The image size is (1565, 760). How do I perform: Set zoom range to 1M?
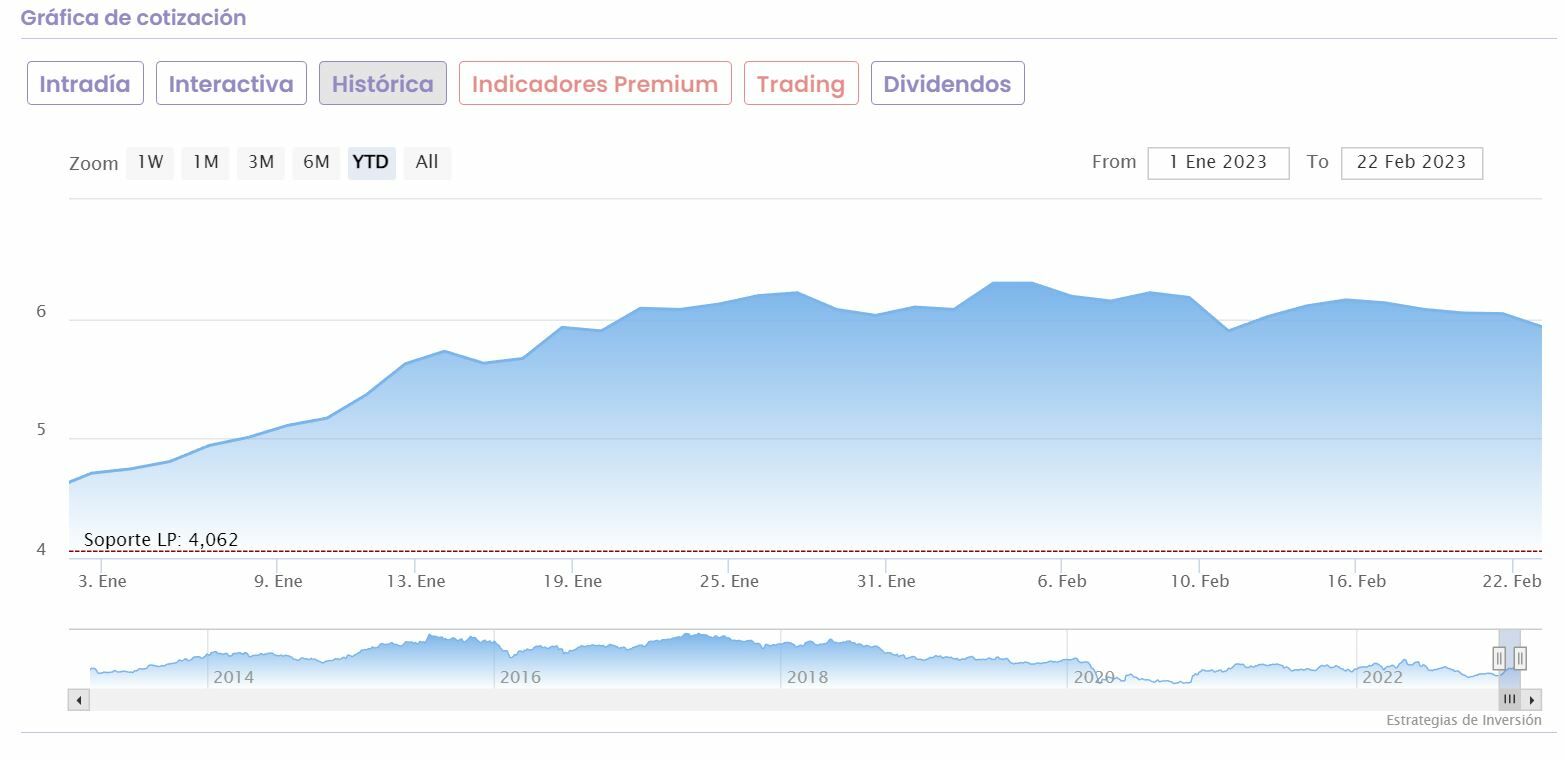[x=206, y=162]
